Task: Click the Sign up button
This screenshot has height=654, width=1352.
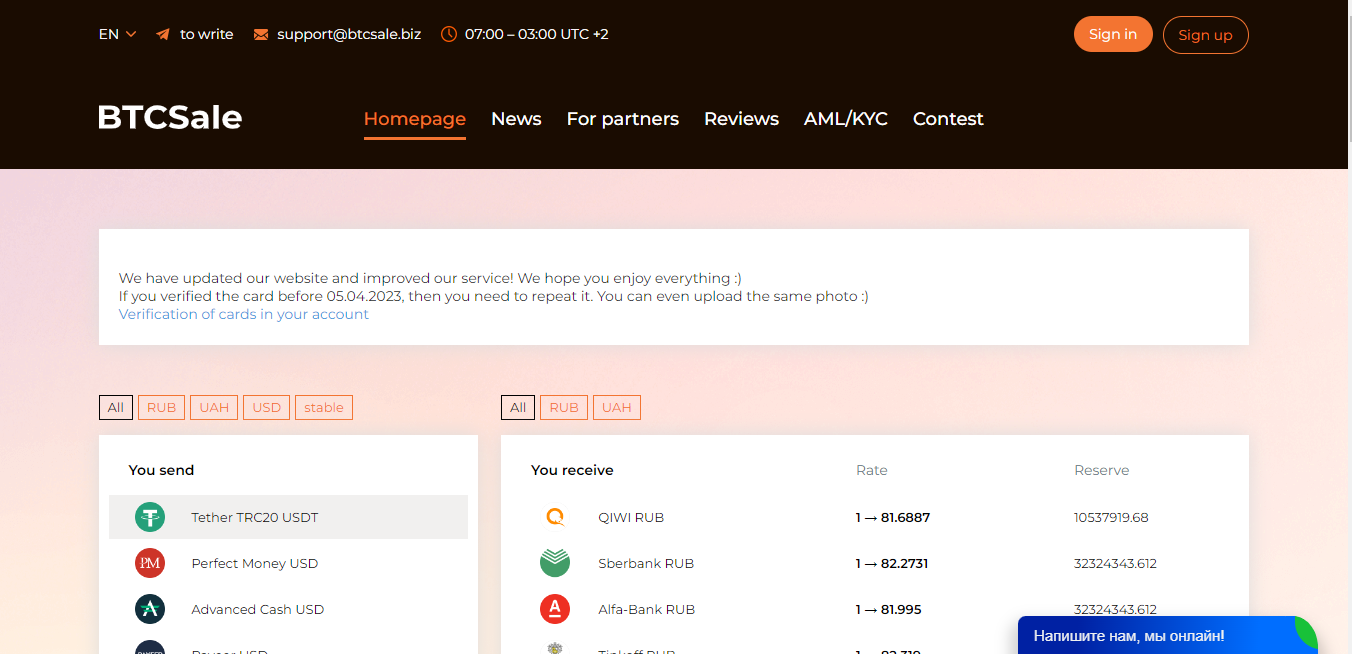Action: (x=1205, y=35)
